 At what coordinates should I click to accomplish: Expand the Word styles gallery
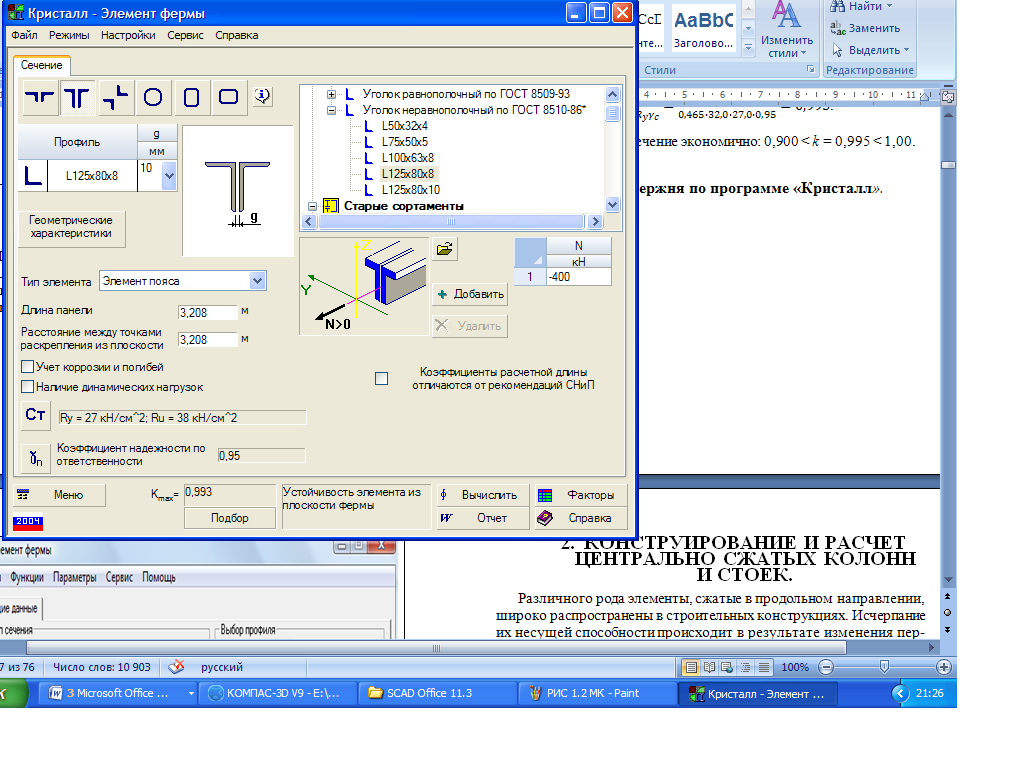pyautogui.click(x=749, y=46)
